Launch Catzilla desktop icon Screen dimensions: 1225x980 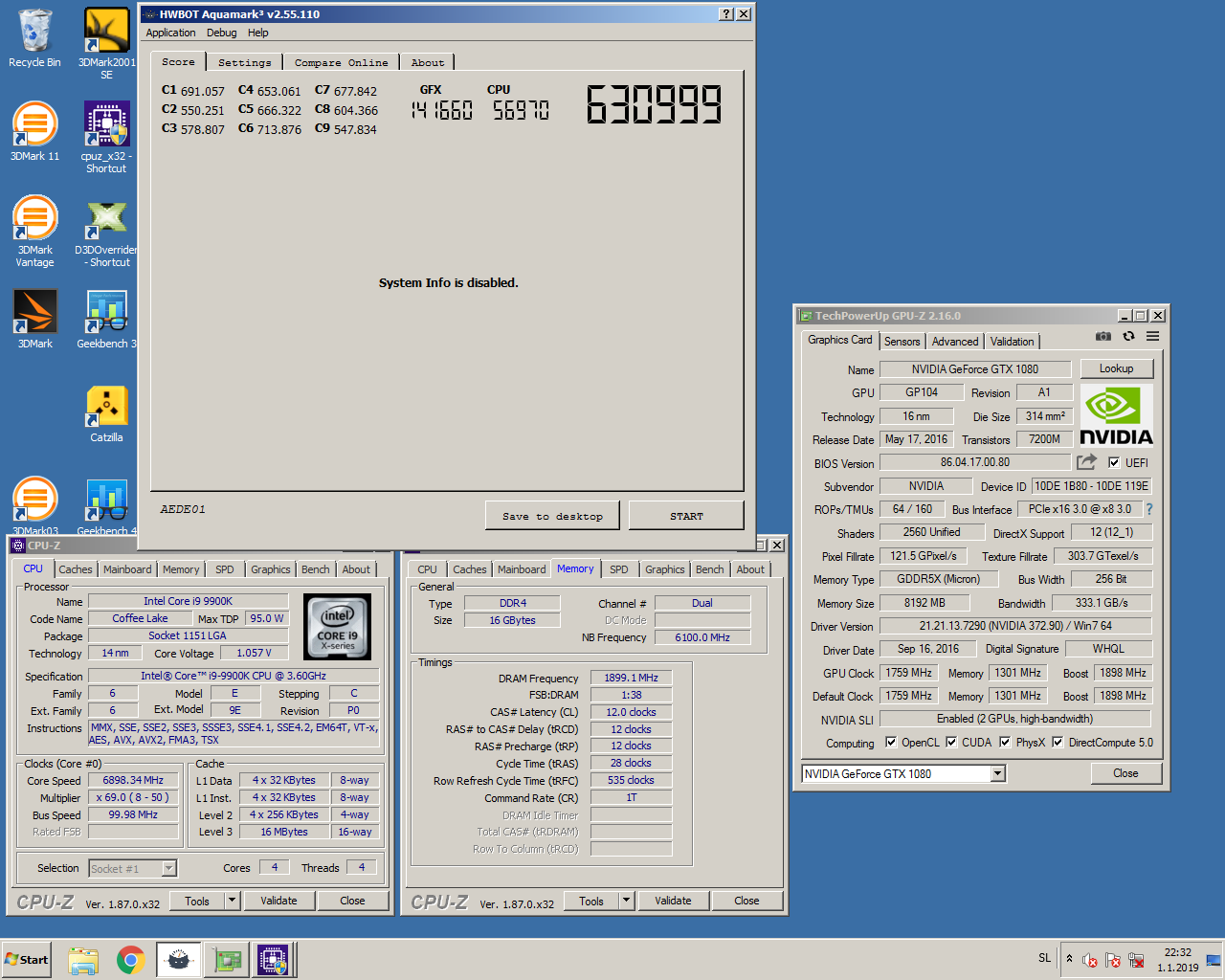[x=106, y=412]
